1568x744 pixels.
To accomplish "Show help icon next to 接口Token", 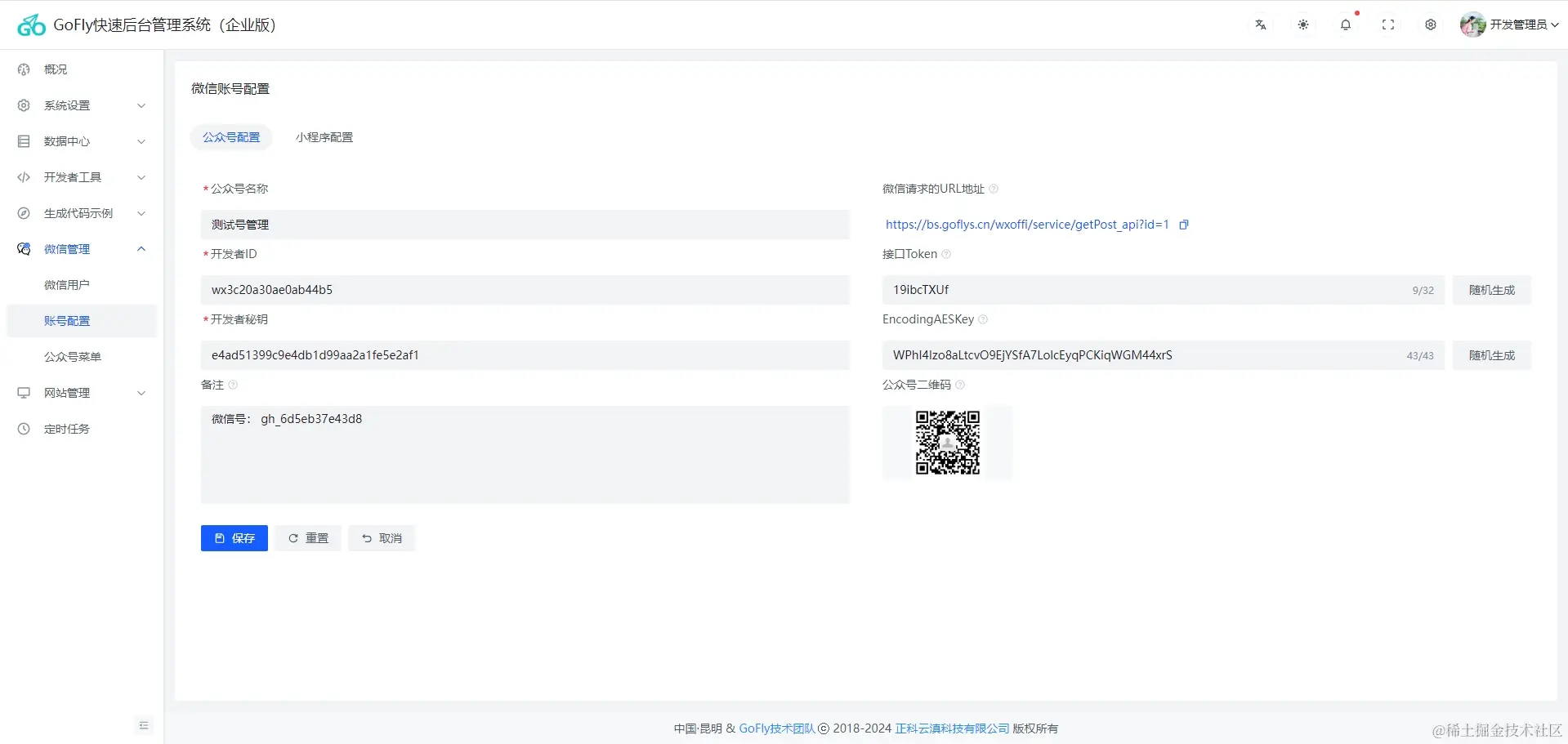I will pos(946,254).
